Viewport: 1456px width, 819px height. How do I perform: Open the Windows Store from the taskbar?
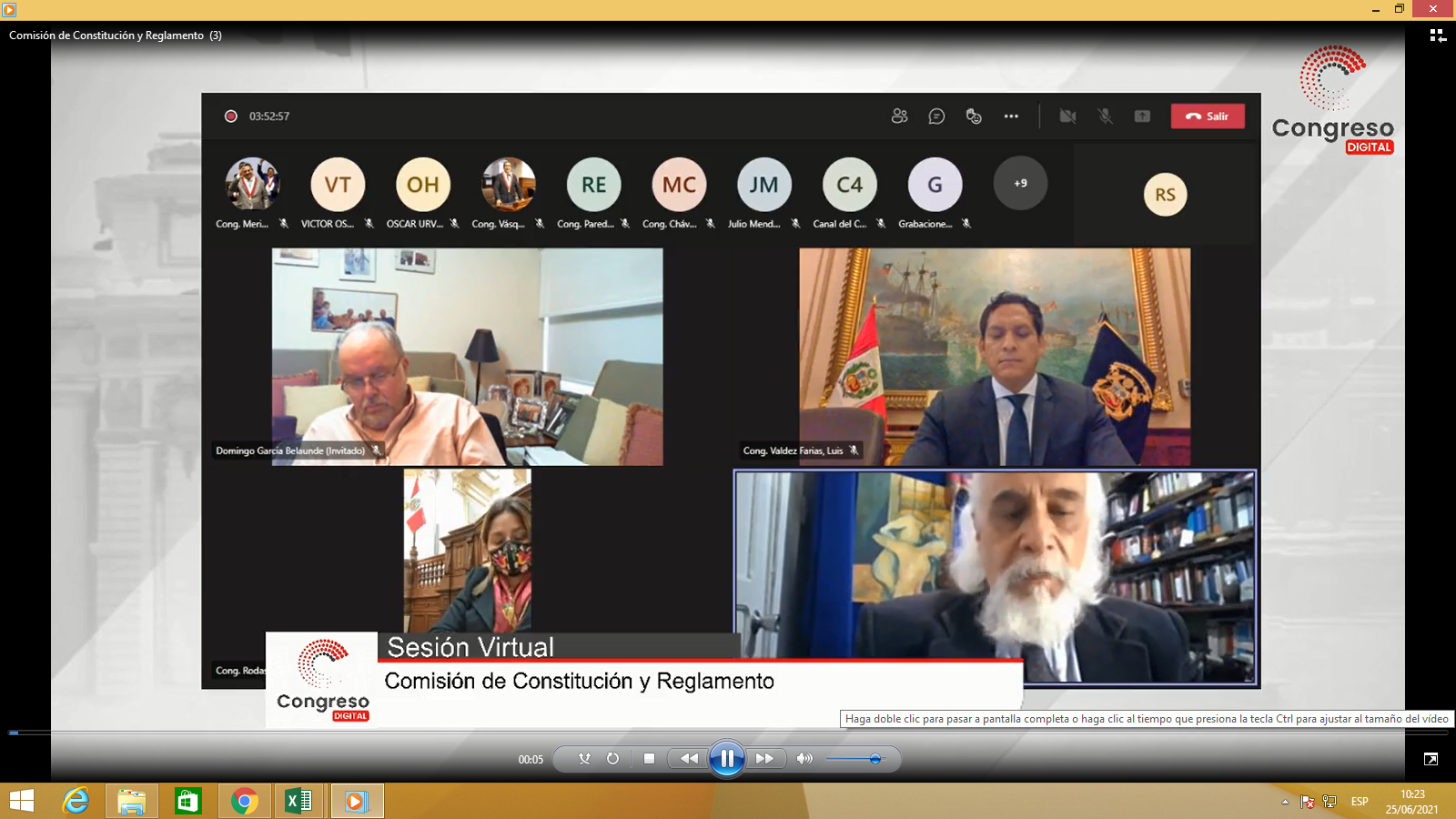[188, 801]
